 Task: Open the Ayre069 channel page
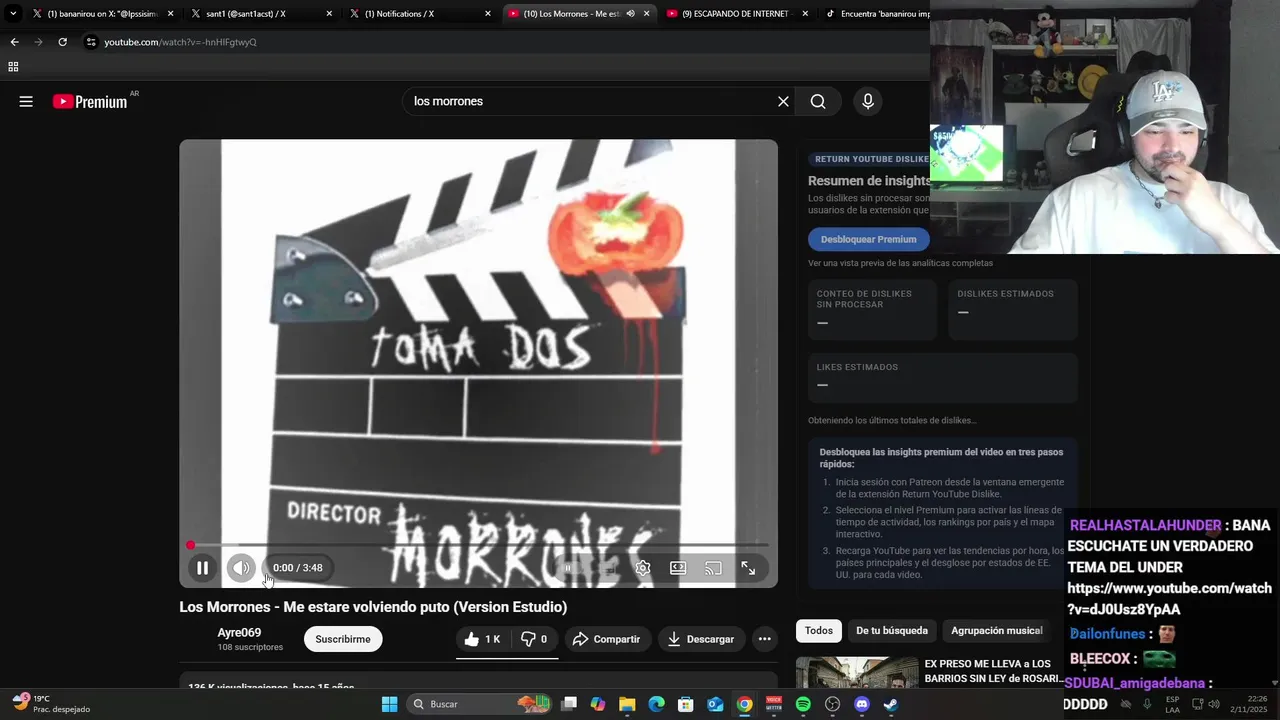[239, 632]
